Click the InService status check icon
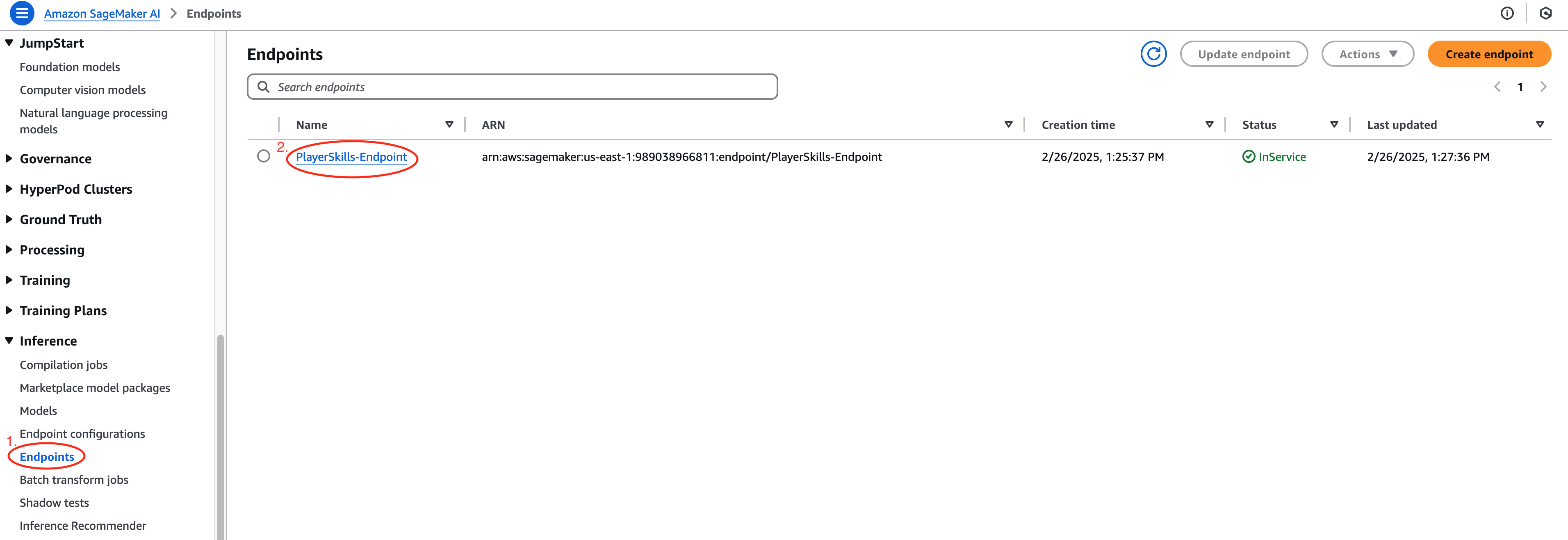Screen dimensions: 1568x540 click(1249, 157)
